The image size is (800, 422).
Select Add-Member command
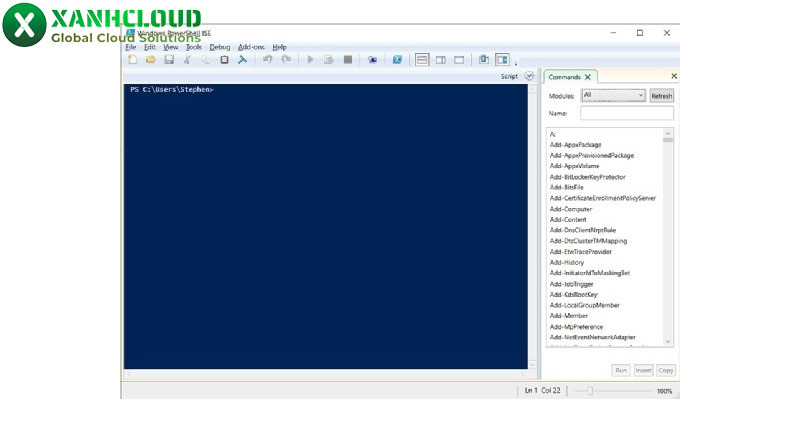click(x=569, y=316)
